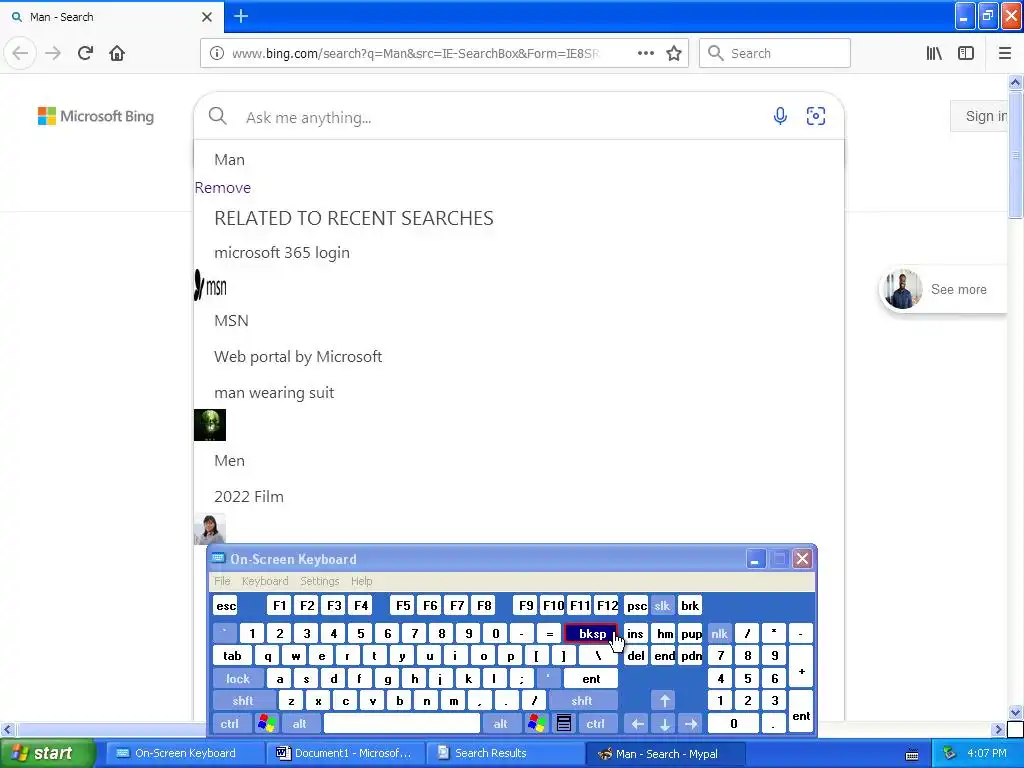Click the dark green Men film thumbnail
Screen dimensions: 1024x768
[x=210, y=425]
